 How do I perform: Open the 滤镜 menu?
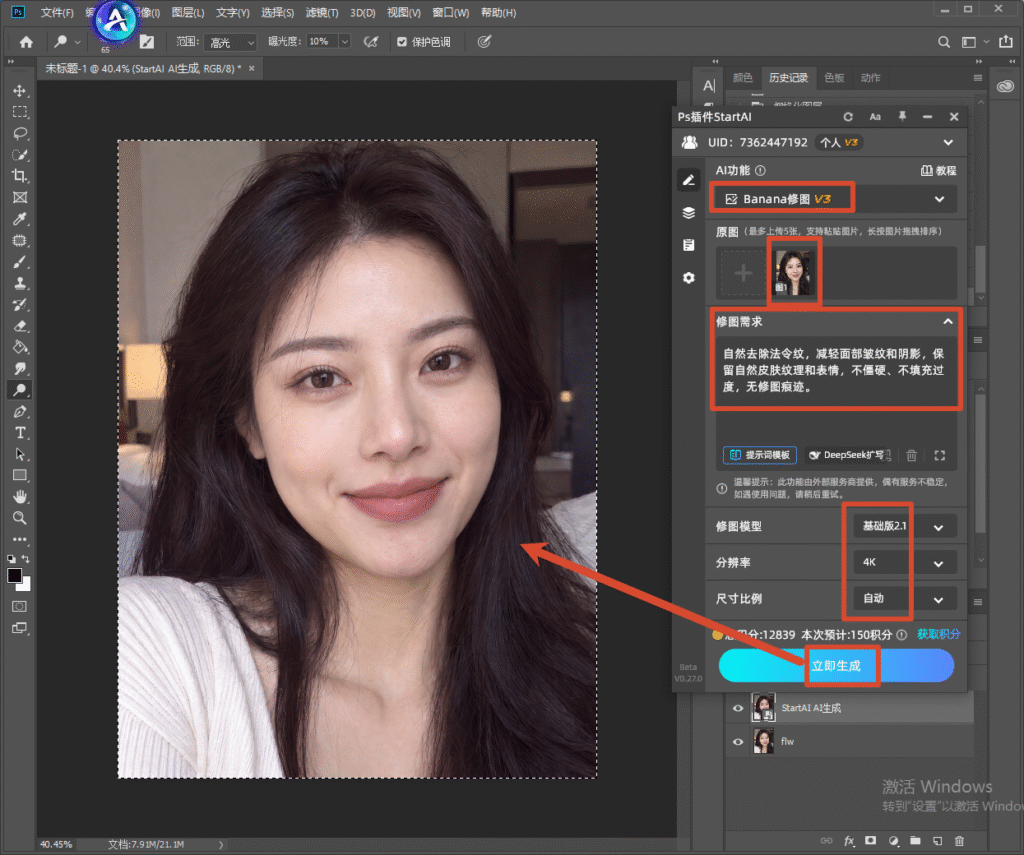click(322, 12)
